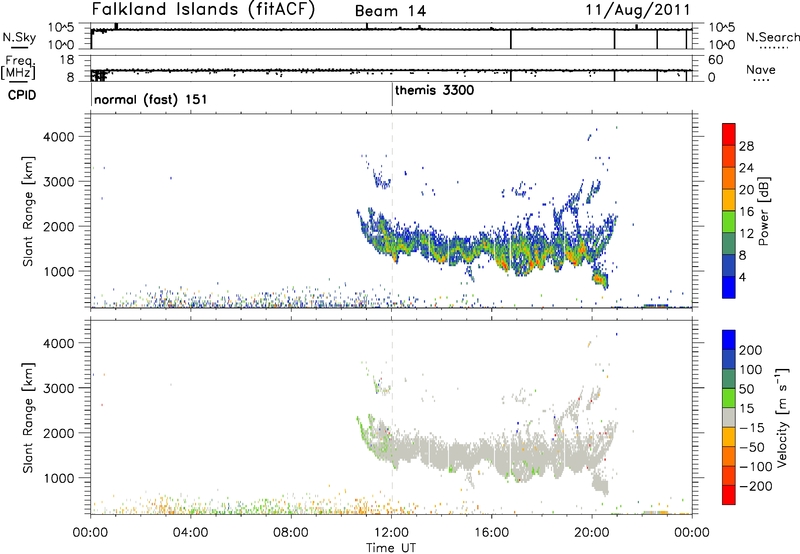Click the '04:00' time axis label
Screen dimensions: 800x554
[x=190, y=533]
